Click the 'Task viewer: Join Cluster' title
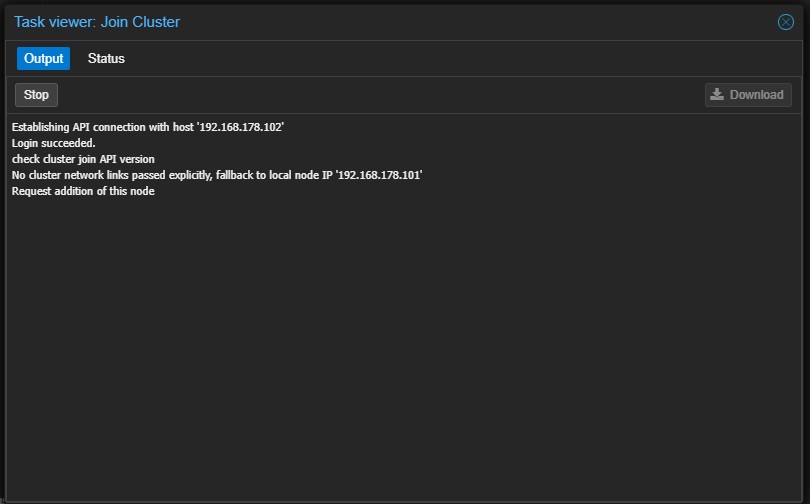810x504 pixels. tap(97, 22)
